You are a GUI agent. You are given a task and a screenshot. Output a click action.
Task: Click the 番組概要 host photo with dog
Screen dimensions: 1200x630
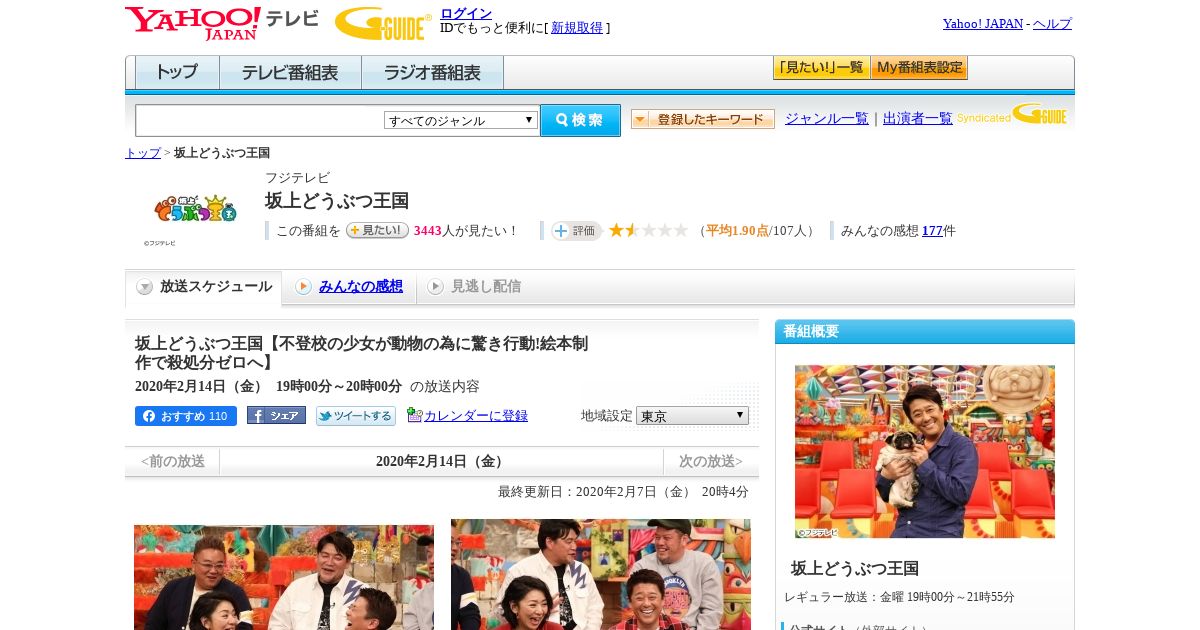pyautogui.click(x=925, y=452)
